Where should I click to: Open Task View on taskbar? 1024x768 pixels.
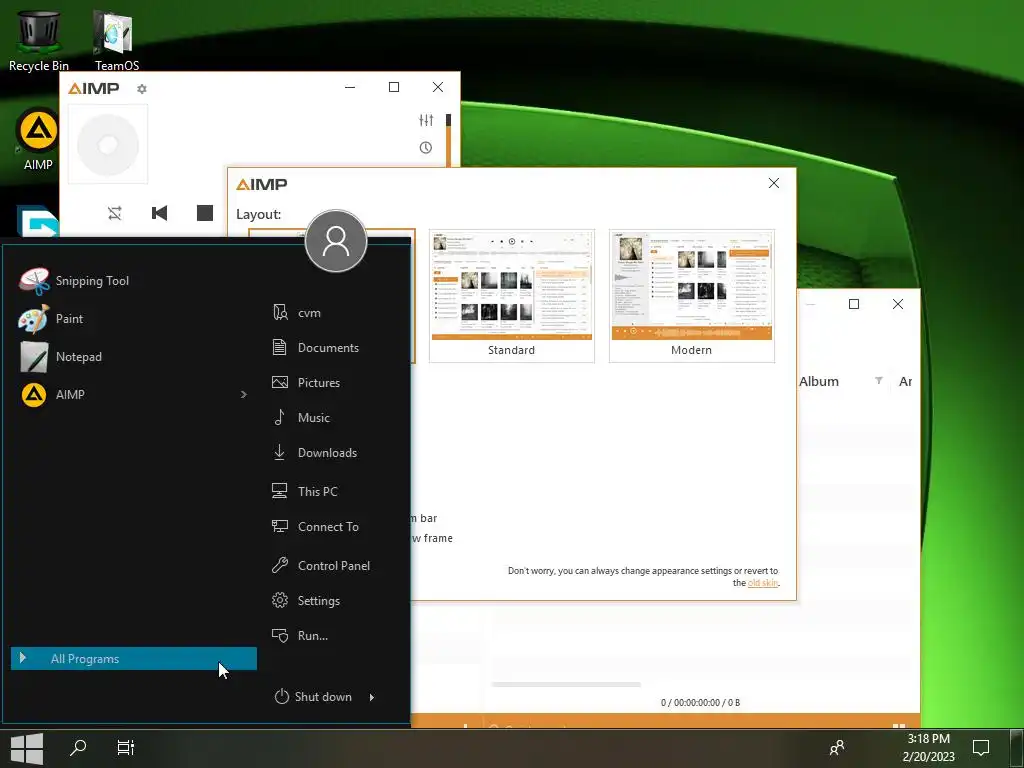[125, 747]
